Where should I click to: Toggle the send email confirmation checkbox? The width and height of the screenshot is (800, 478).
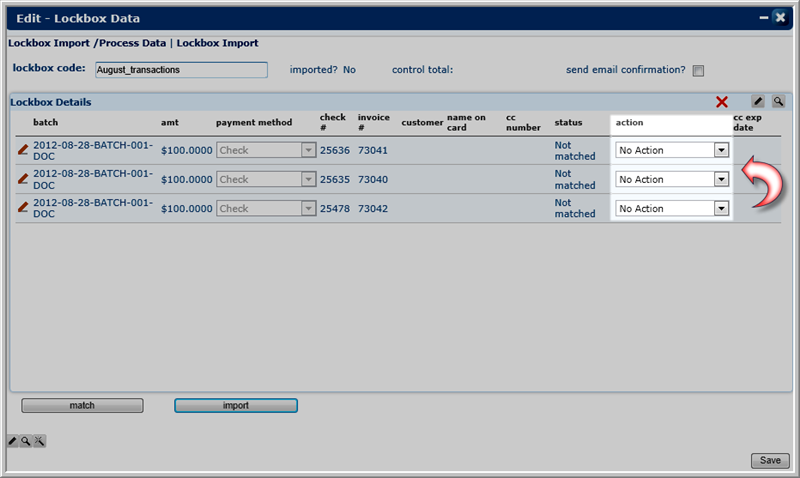click(x=698, y=70)
